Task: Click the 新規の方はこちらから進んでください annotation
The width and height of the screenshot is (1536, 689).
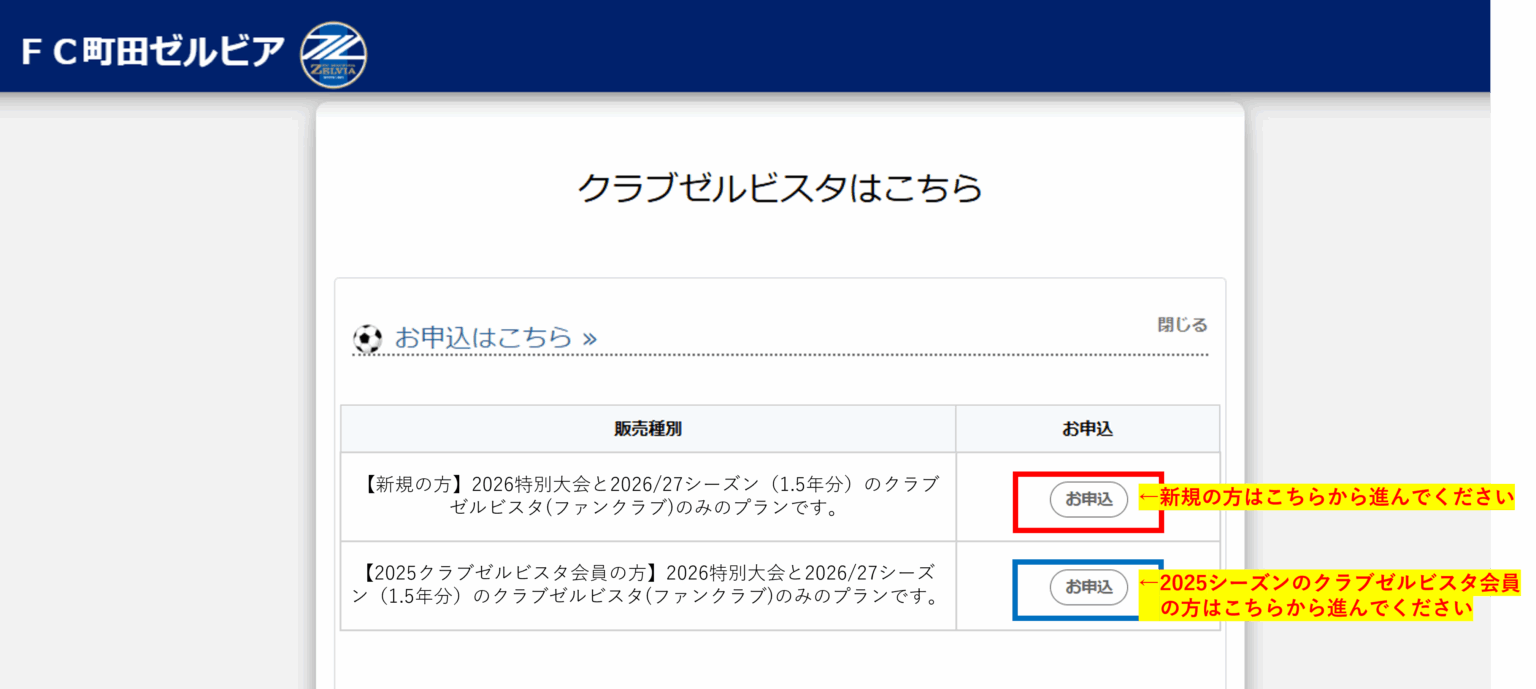Action: click(1336, 497)
